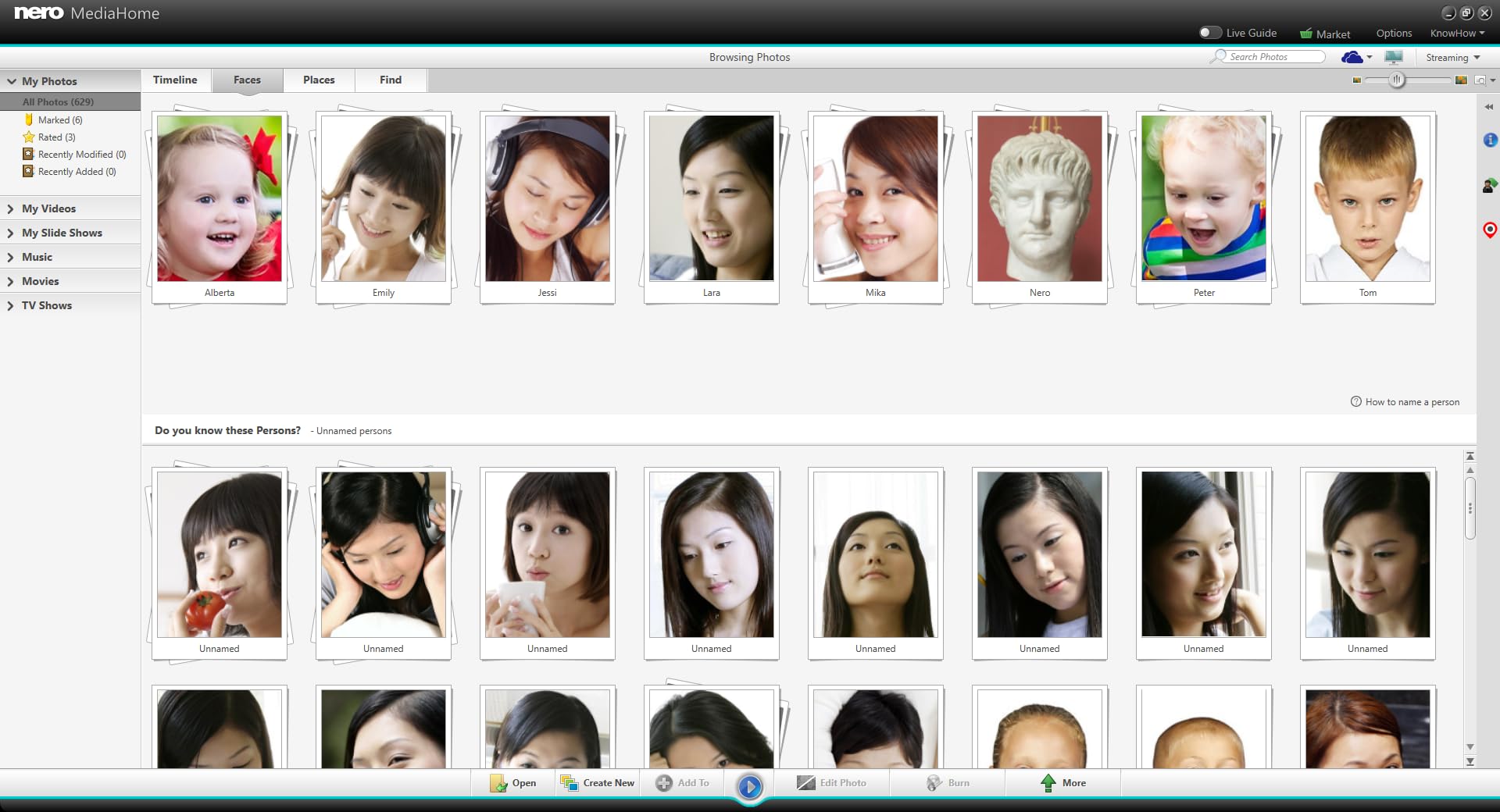This screenshot has height=812, width=1500.
Task: Click the blue info icon in right sidebar
Action: [x=1490, y=140]
